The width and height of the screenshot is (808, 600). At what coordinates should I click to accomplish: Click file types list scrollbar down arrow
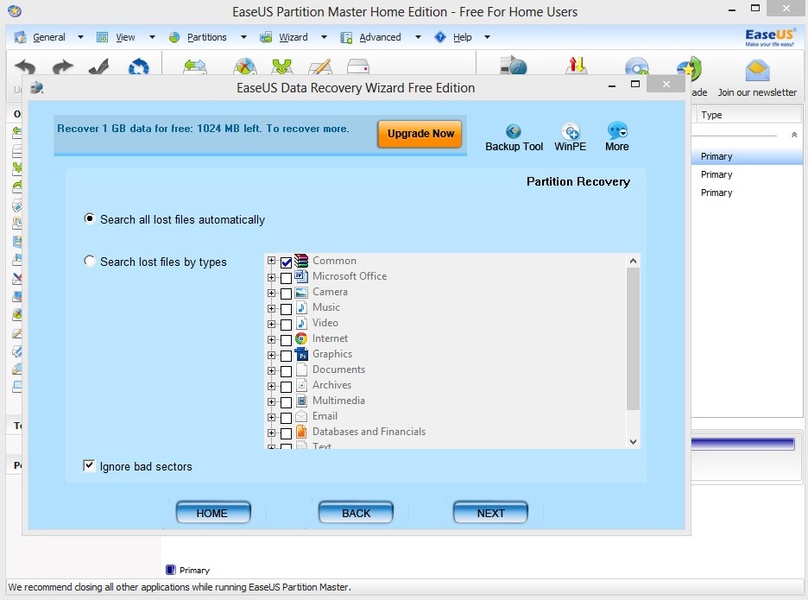[x=633, y=441]
